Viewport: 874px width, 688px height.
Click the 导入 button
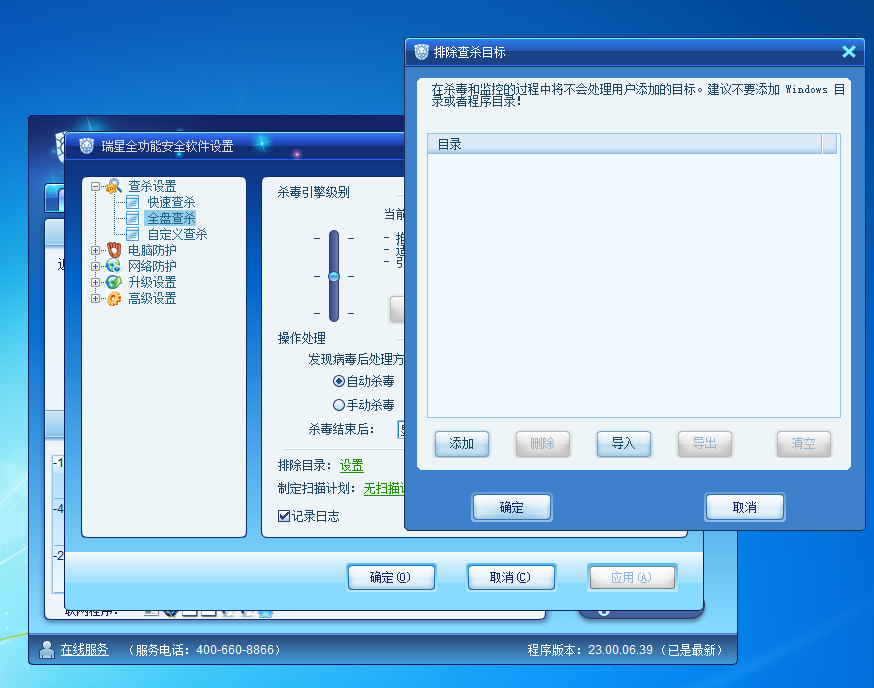pyautogui.click(x=623, y=444)
